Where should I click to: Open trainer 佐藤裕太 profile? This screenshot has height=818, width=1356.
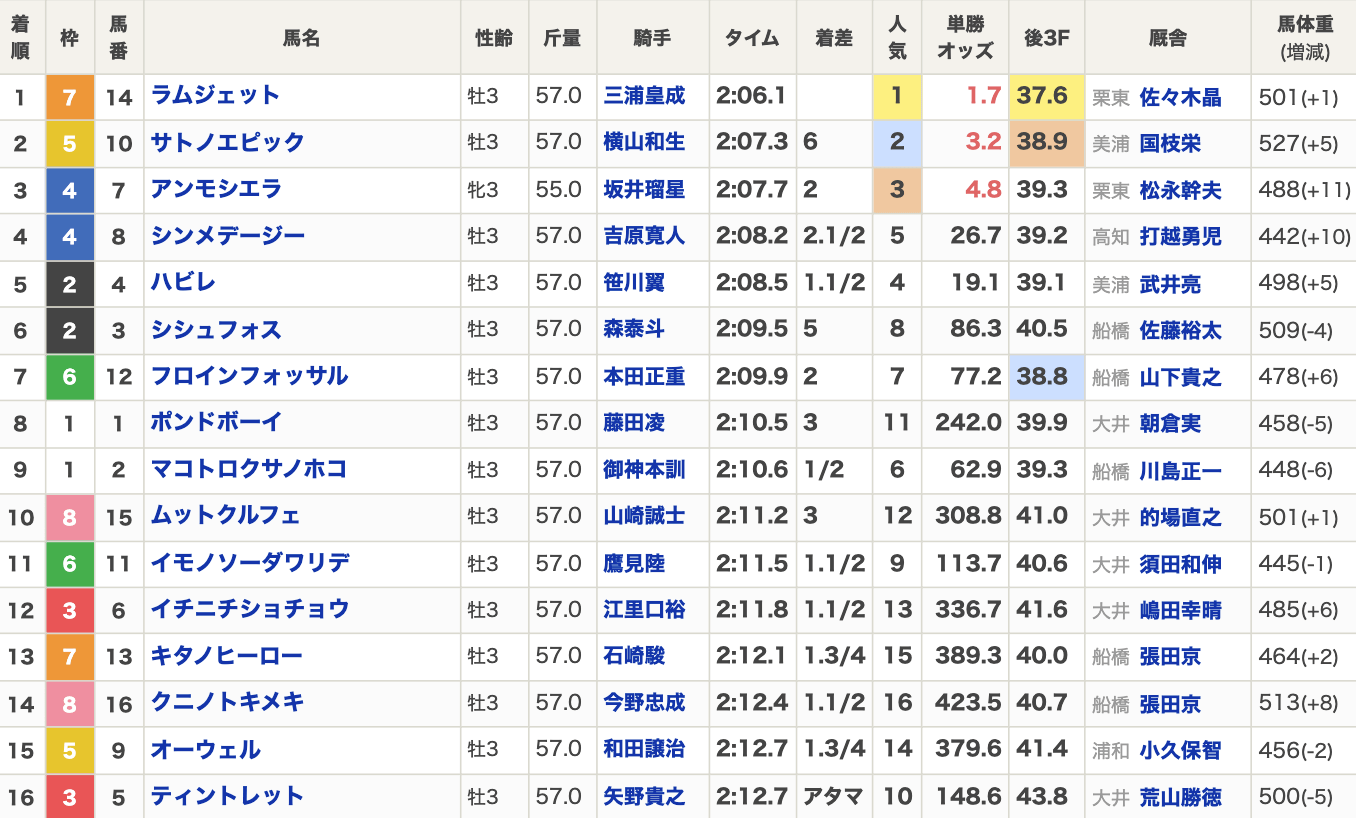click(1181, 331)
